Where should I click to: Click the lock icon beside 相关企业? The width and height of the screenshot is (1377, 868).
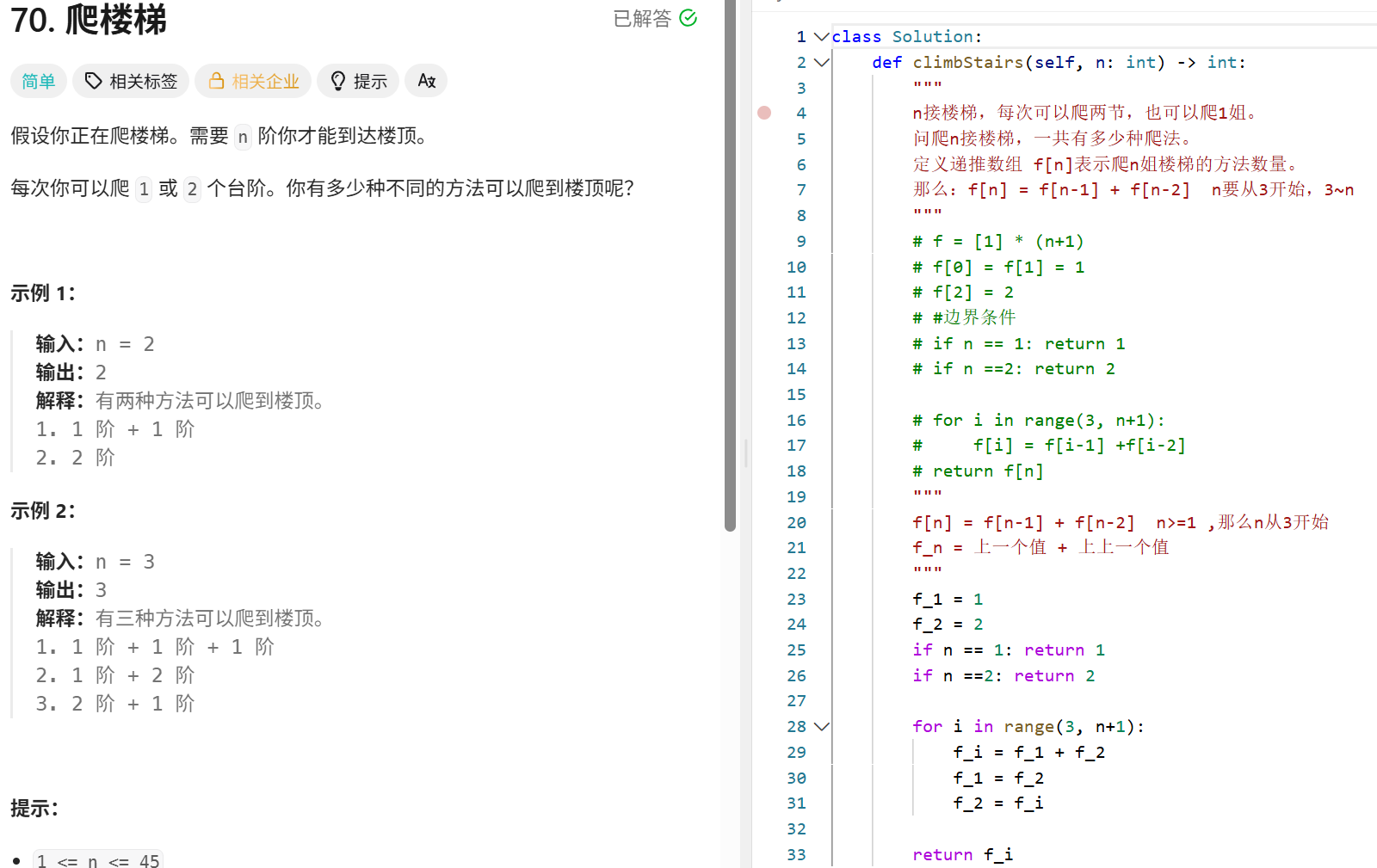pos(216,81)
